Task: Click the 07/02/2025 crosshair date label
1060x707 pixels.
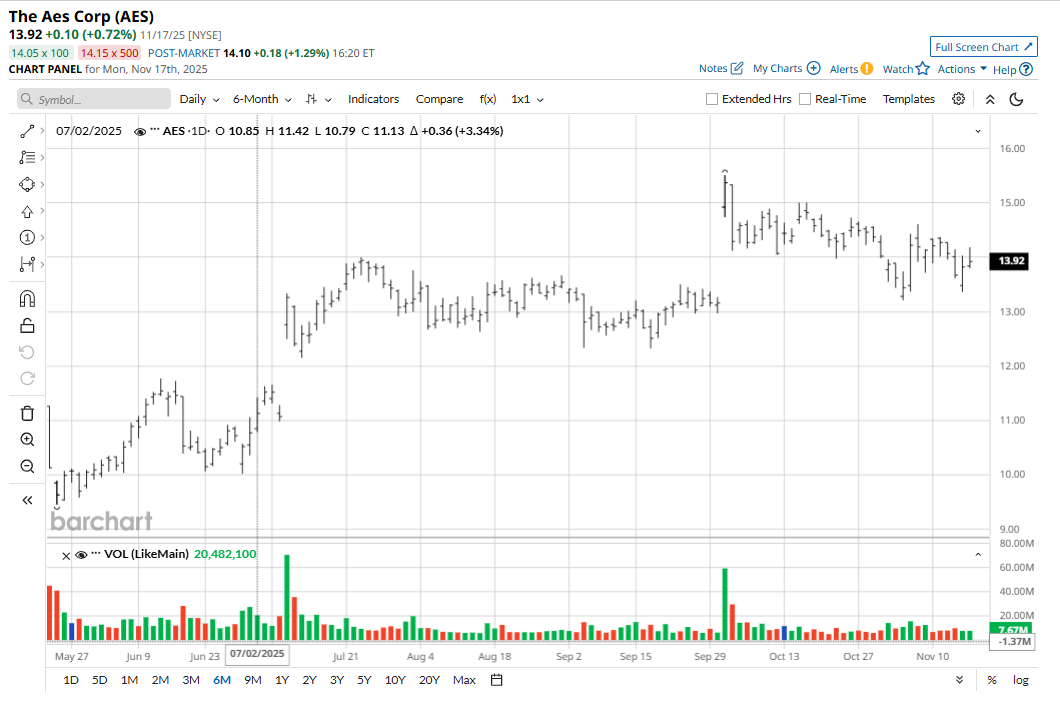Action: pyautogui.click(x=257, y=654)
